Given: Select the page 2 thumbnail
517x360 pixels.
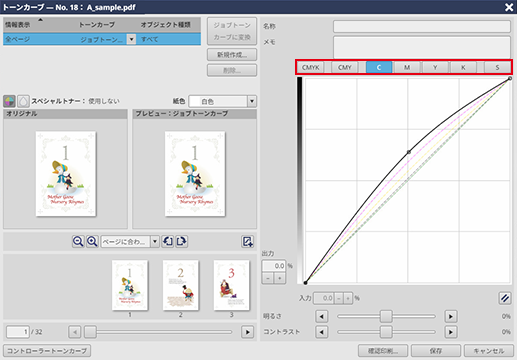Looking at the screenshot, I should click(x=181, y=285).
